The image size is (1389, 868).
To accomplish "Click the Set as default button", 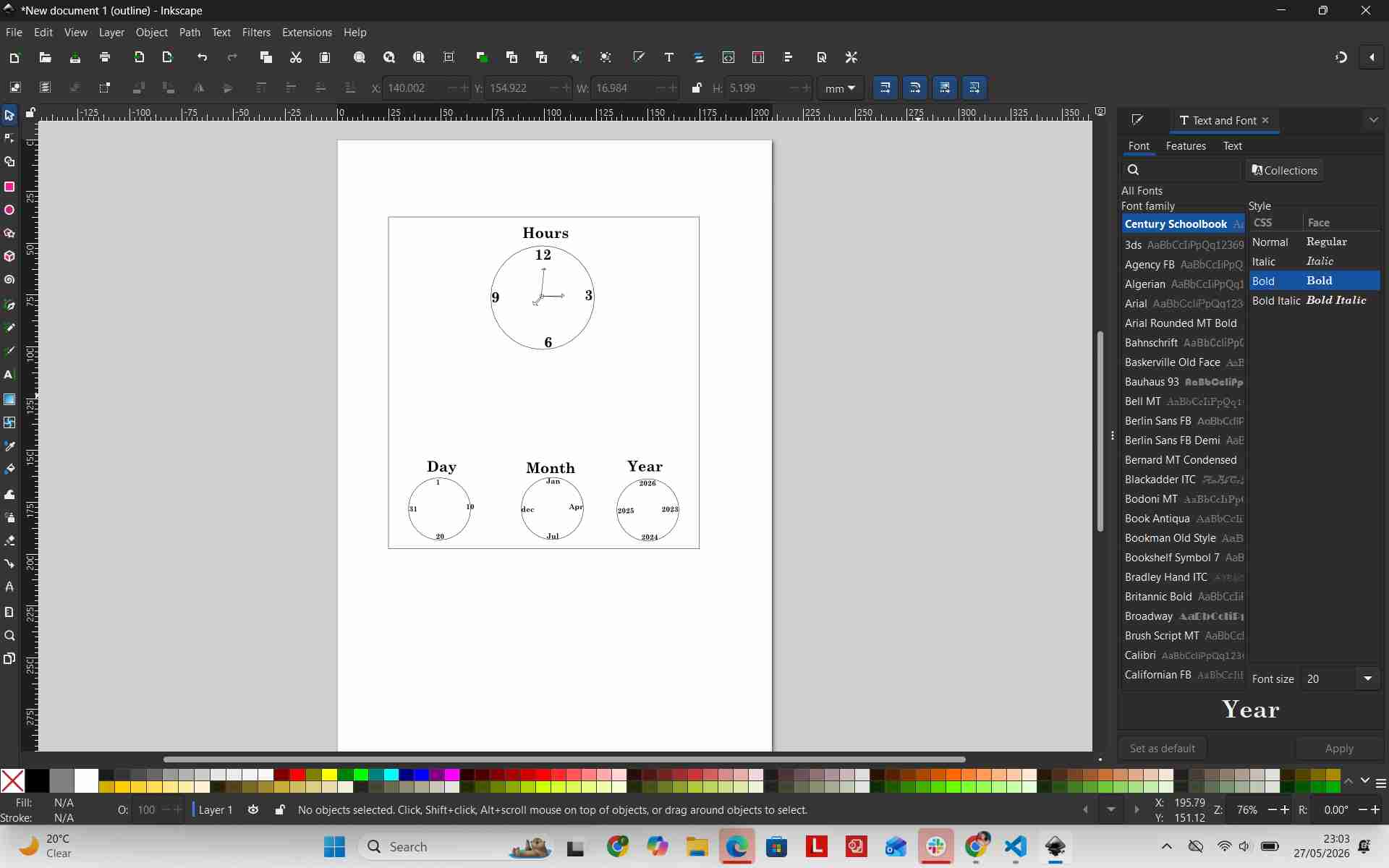I will click(1163, 749).
